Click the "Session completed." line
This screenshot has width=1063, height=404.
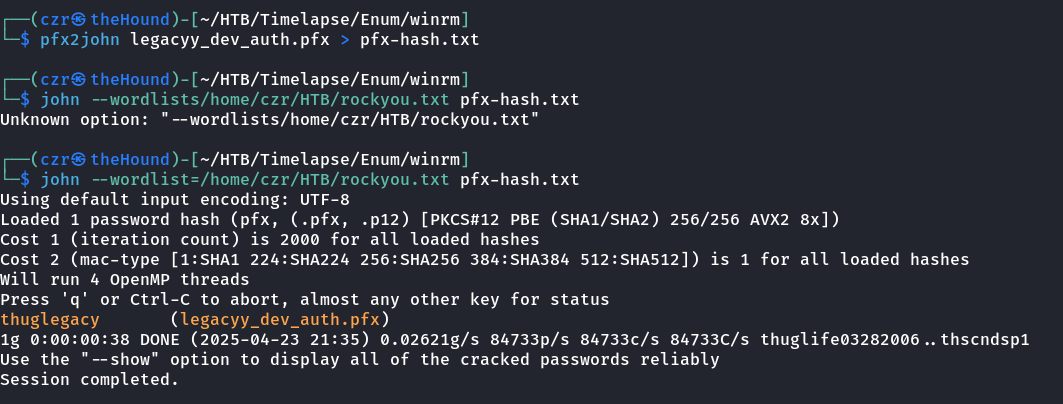(89, 380)
